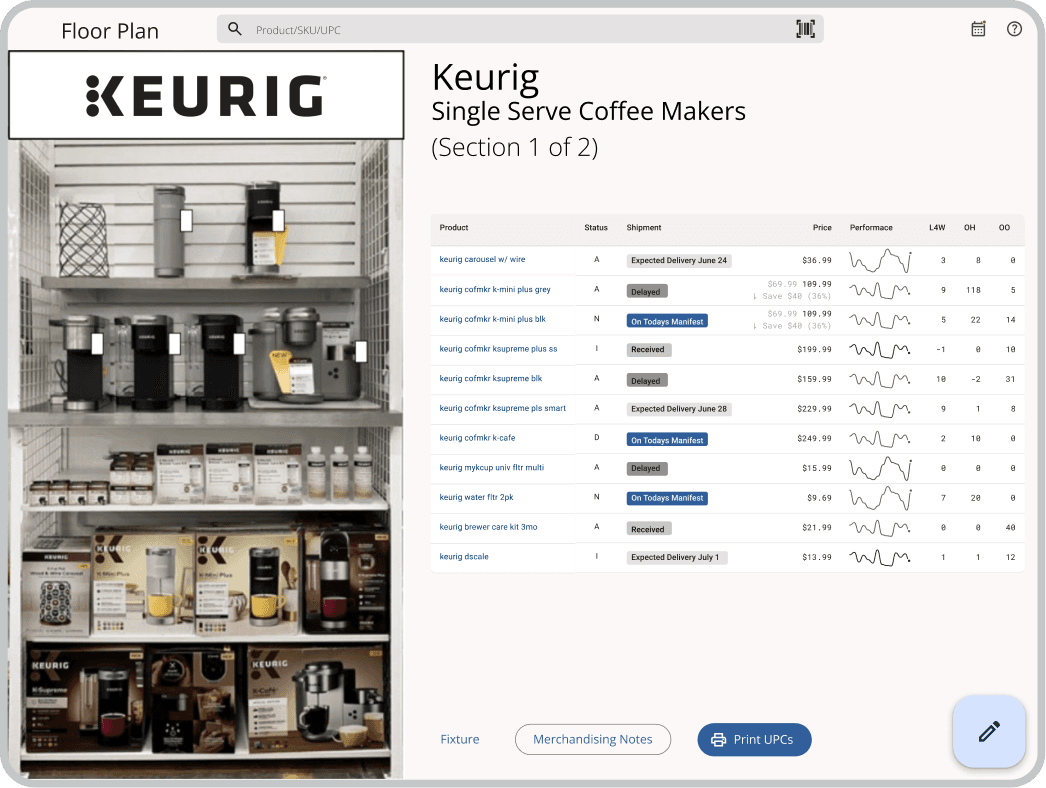Click the Product/SKU/UPC search field
The height and width of the screenshot is (788, 1046).
click(x=400, y=29)
